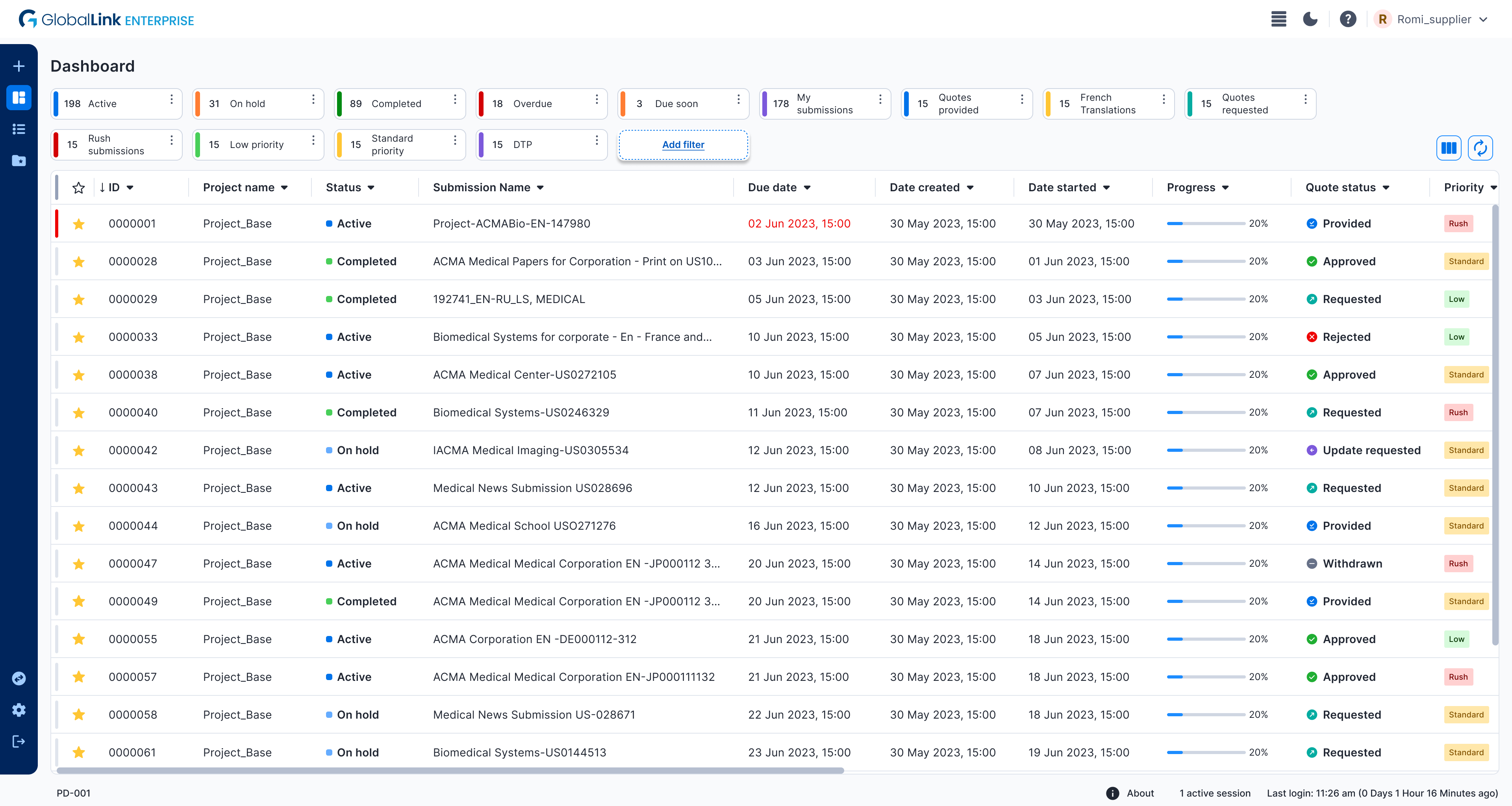Click the Add filter link

click(x=683, y=145)
